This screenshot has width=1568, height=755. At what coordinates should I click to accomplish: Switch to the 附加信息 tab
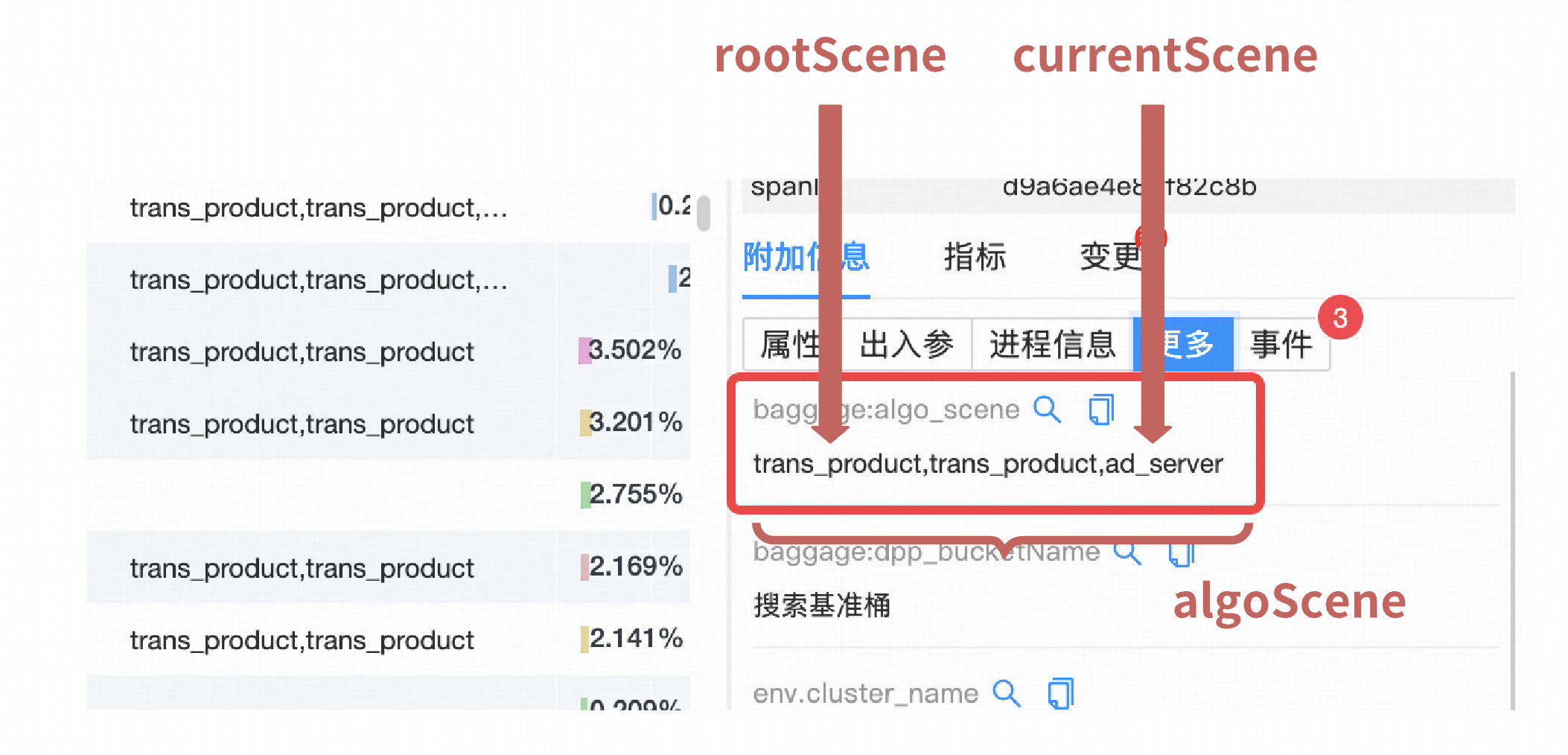click(806, 258)
